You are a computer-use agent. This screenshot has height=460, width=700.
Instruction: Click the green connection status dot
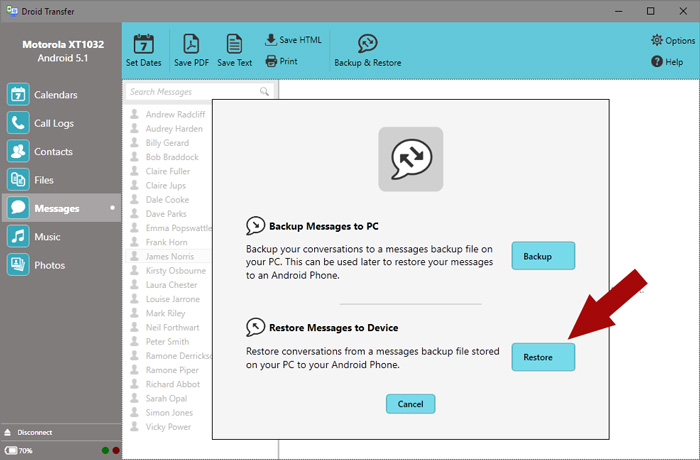click(x=105, y=450)
